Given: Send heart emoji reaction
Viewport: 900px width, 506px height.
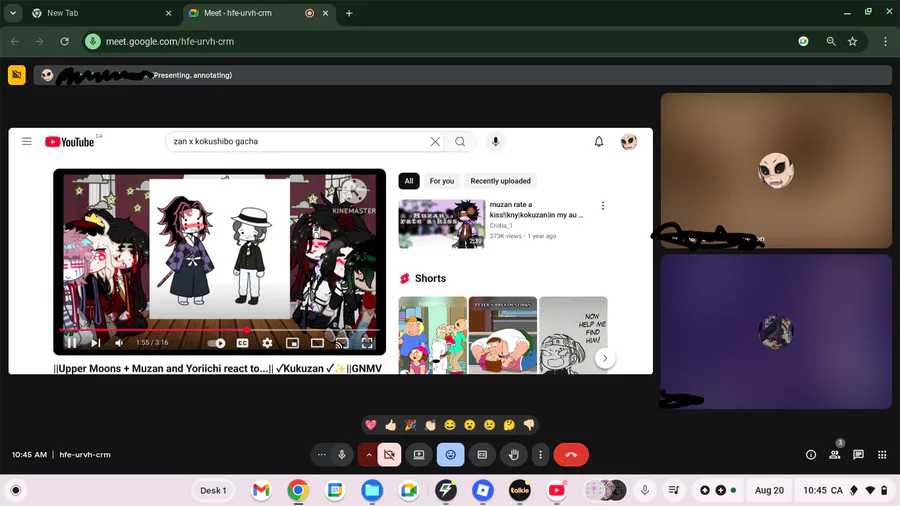Looking at the screenshot, I should click(x=371, y=425).
